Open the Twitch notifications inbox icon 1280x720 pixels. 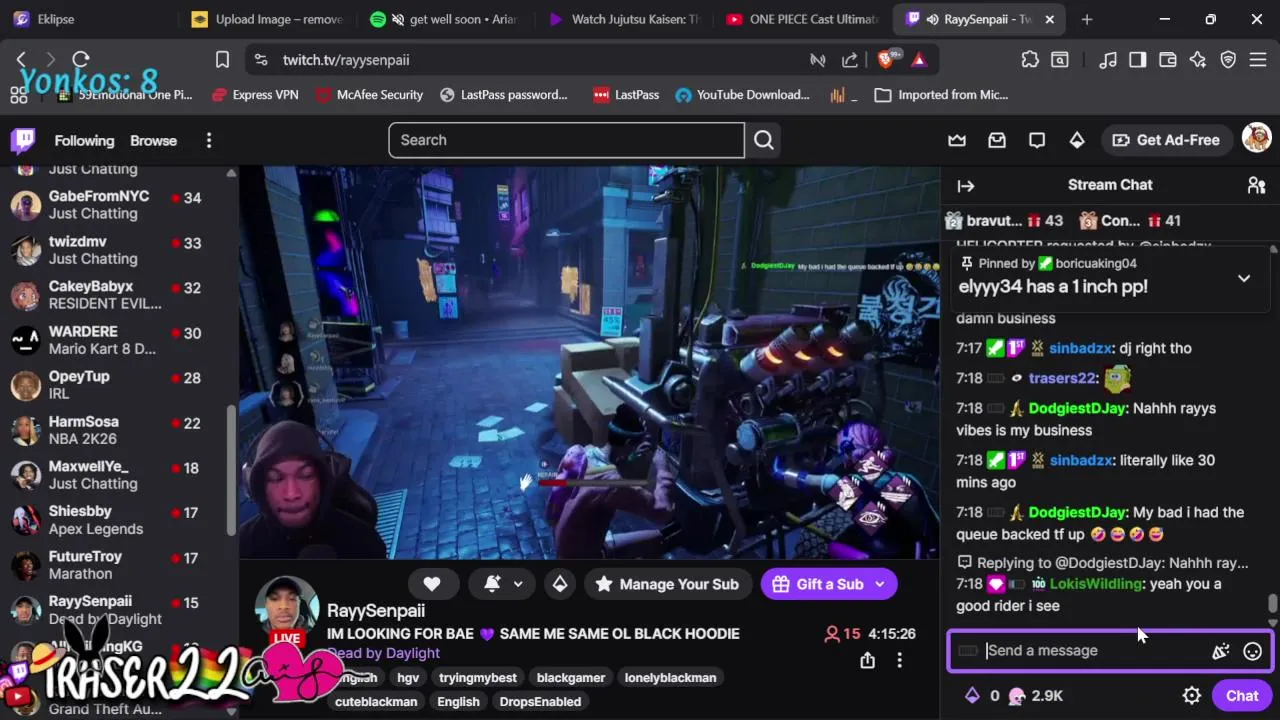[x=997, y=140]
